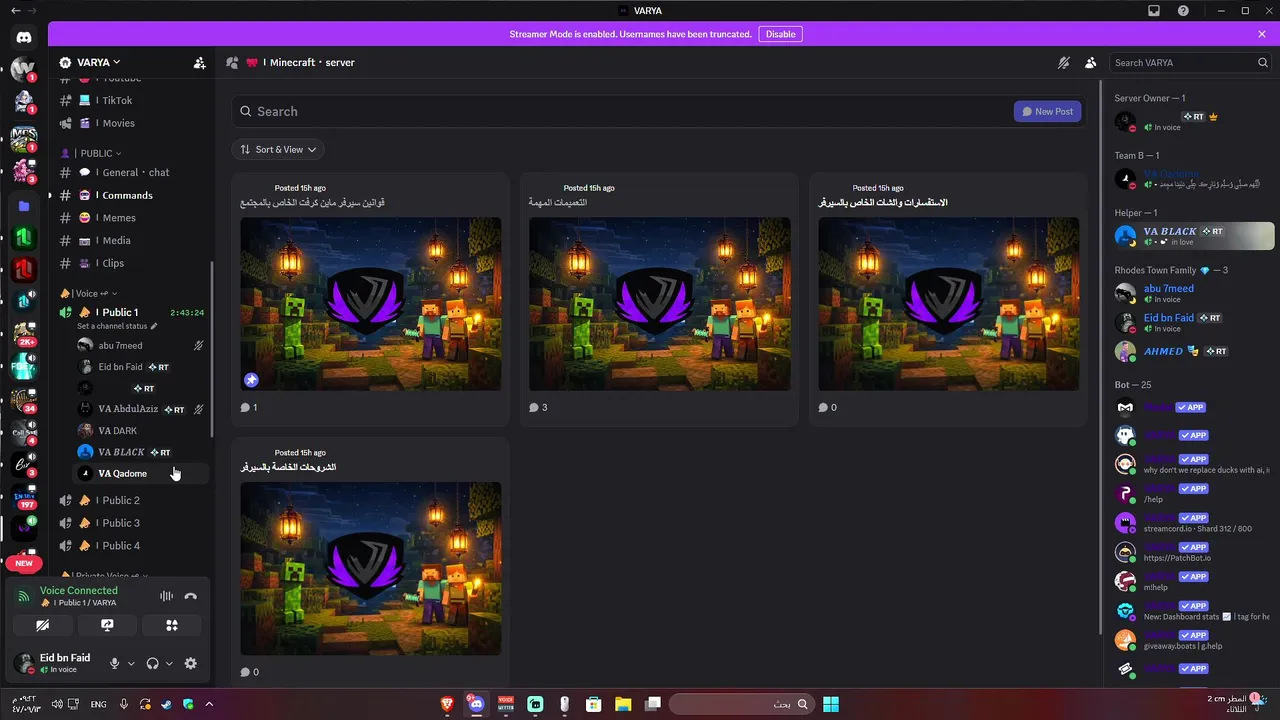This screenshot has width=1280, height=720.
Task: Open the Sort & View dropdown
Action: click(278, 149)
